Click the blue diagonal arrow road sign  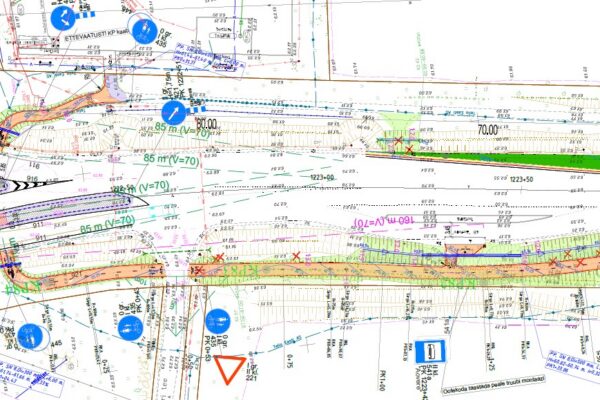(174, 112)
